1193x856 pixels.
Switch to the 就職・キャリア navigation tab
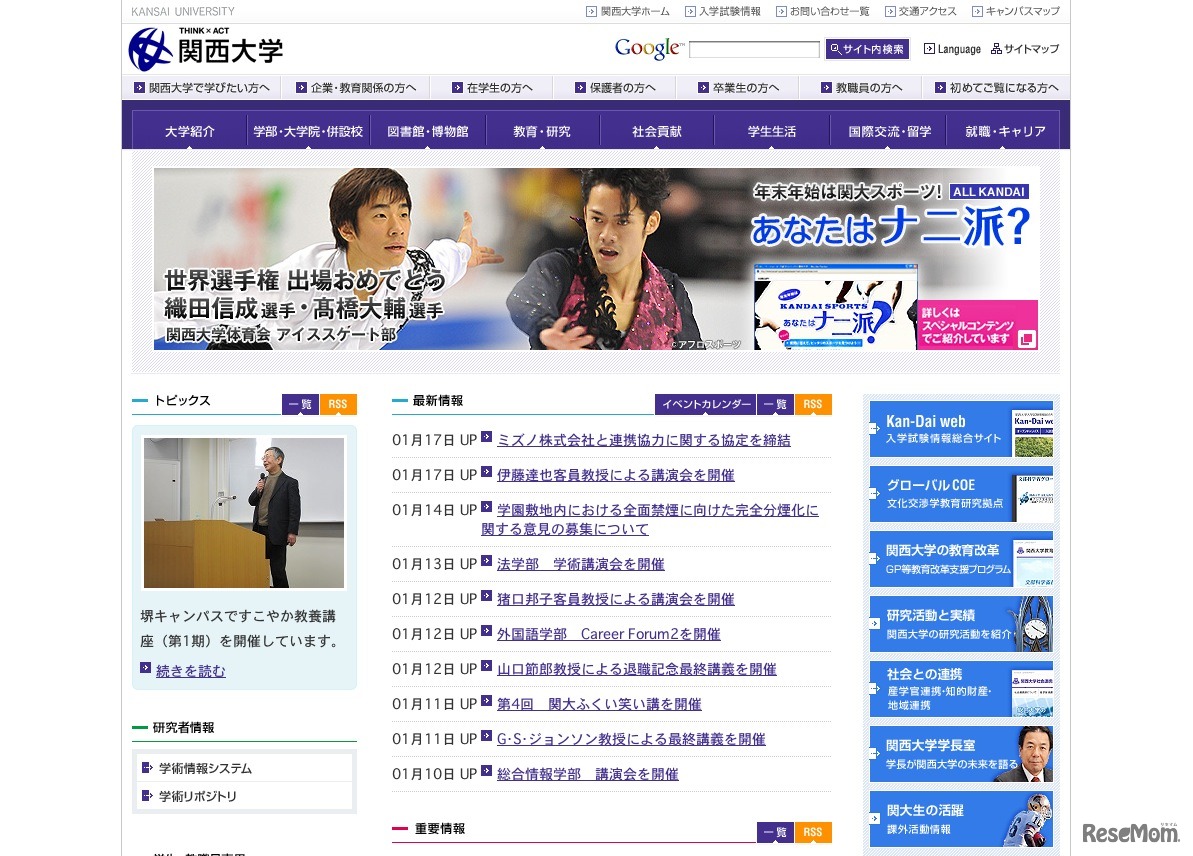[1003, 129]
